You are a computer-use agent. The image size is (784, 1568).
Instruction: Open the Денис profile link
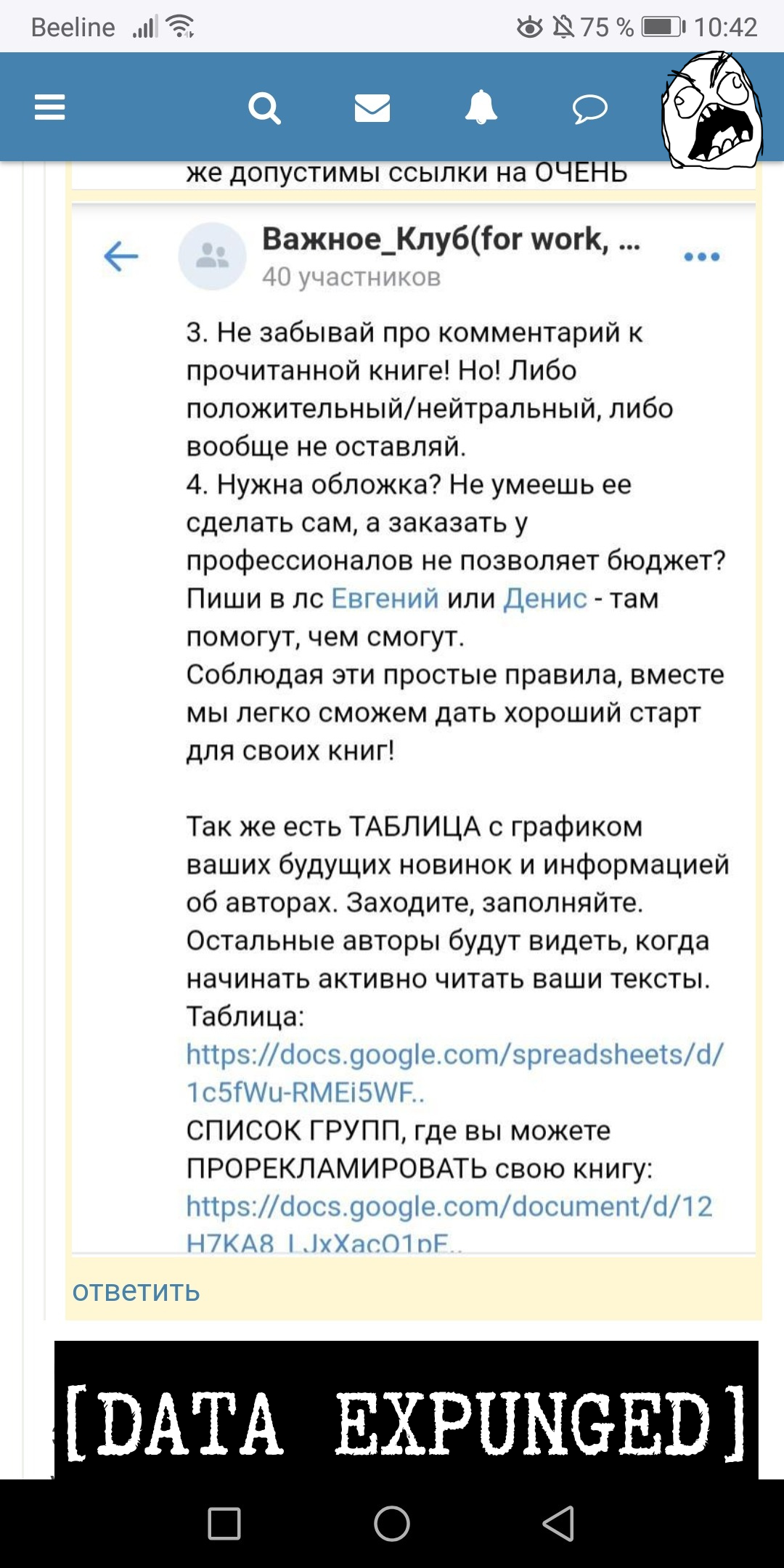coord(545,598)
